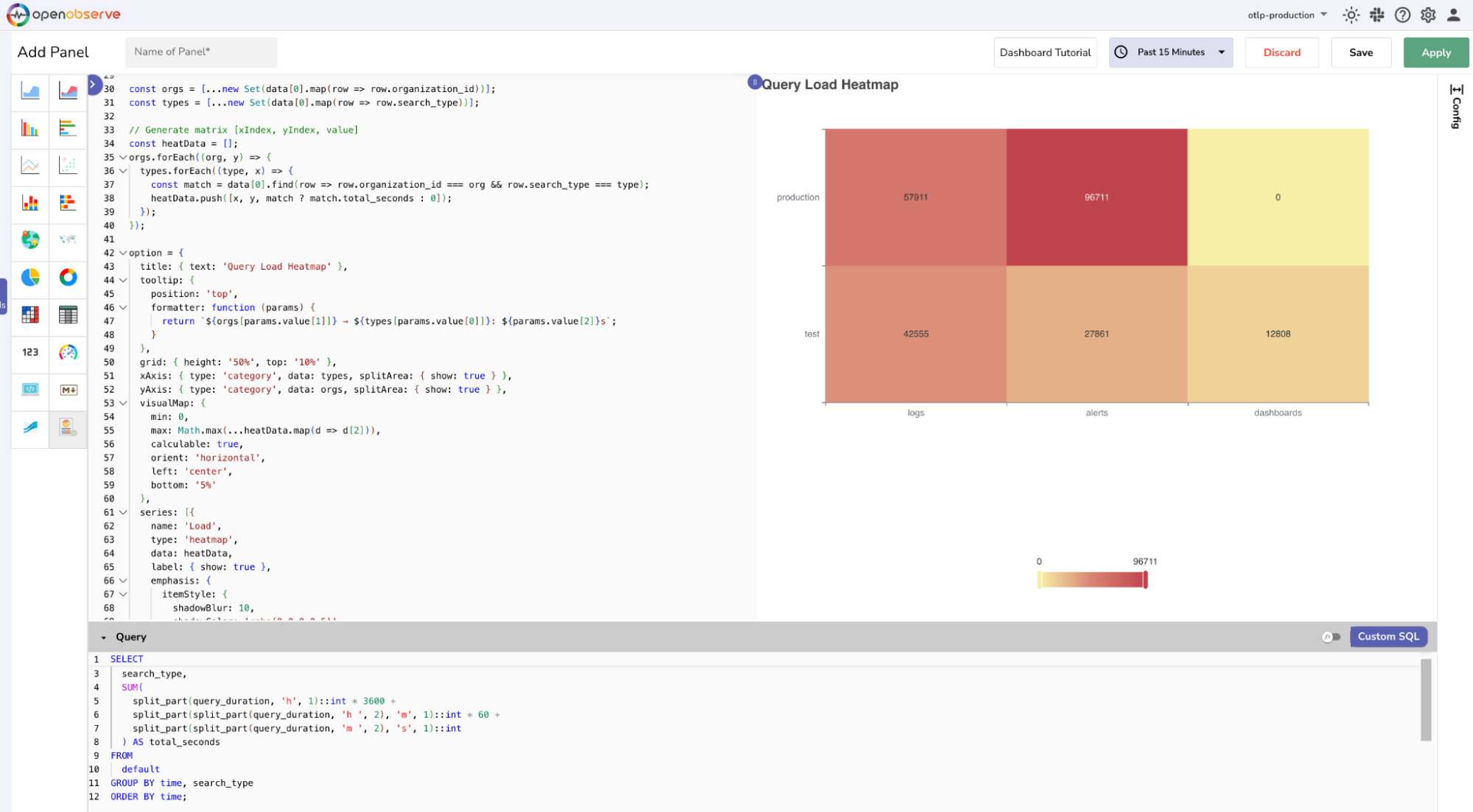Open settings via the gear icon

(x=1428, y=15)
